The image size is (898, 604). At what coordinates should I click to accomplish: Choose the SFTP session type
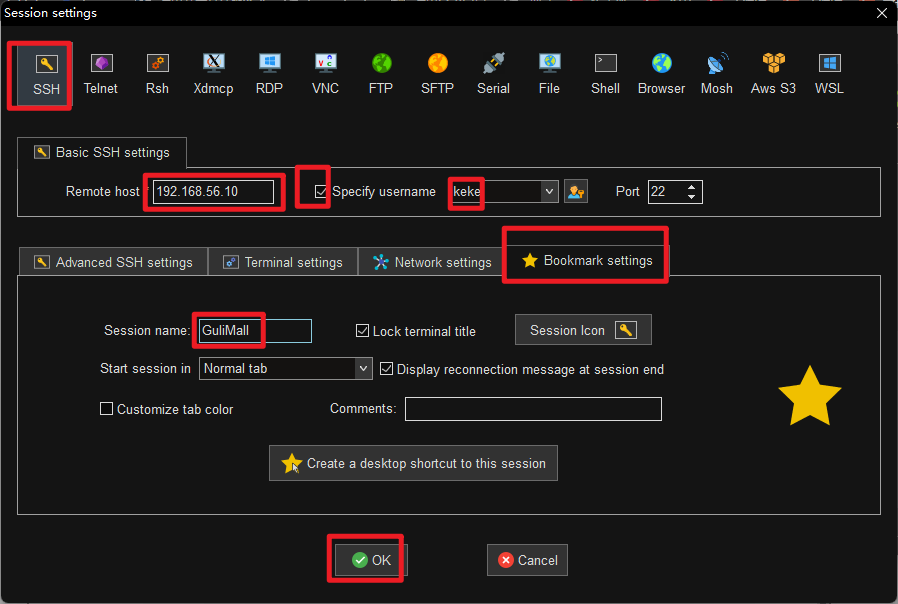438,75
